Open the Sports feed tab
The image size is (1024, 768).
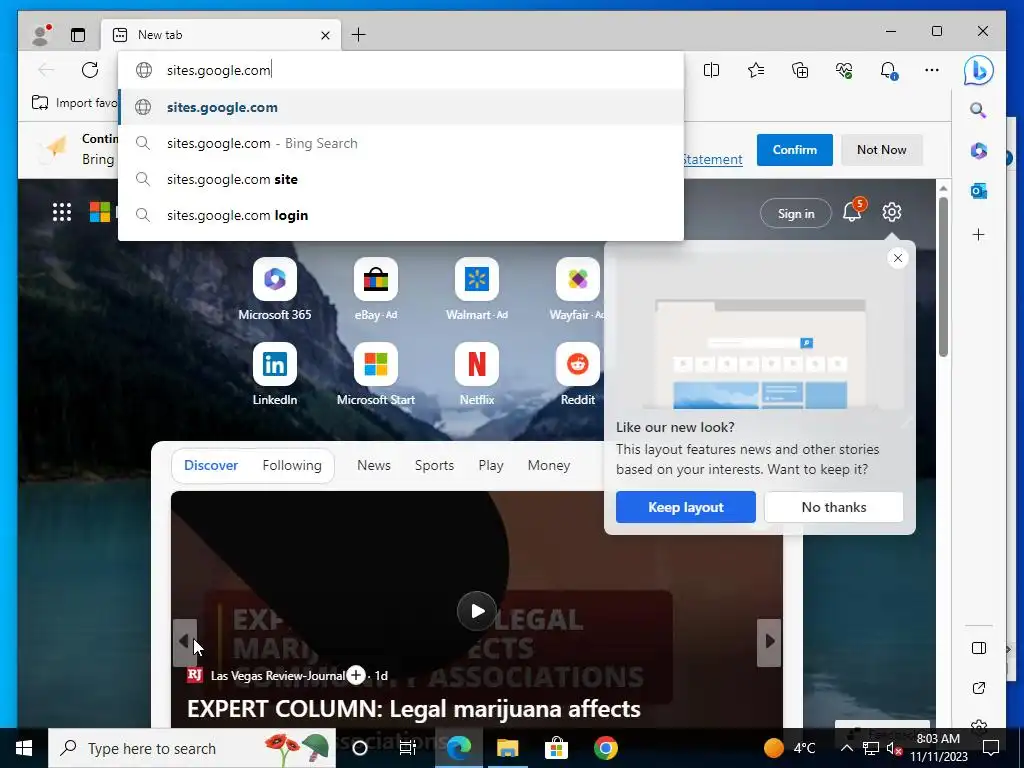(434, 465)
